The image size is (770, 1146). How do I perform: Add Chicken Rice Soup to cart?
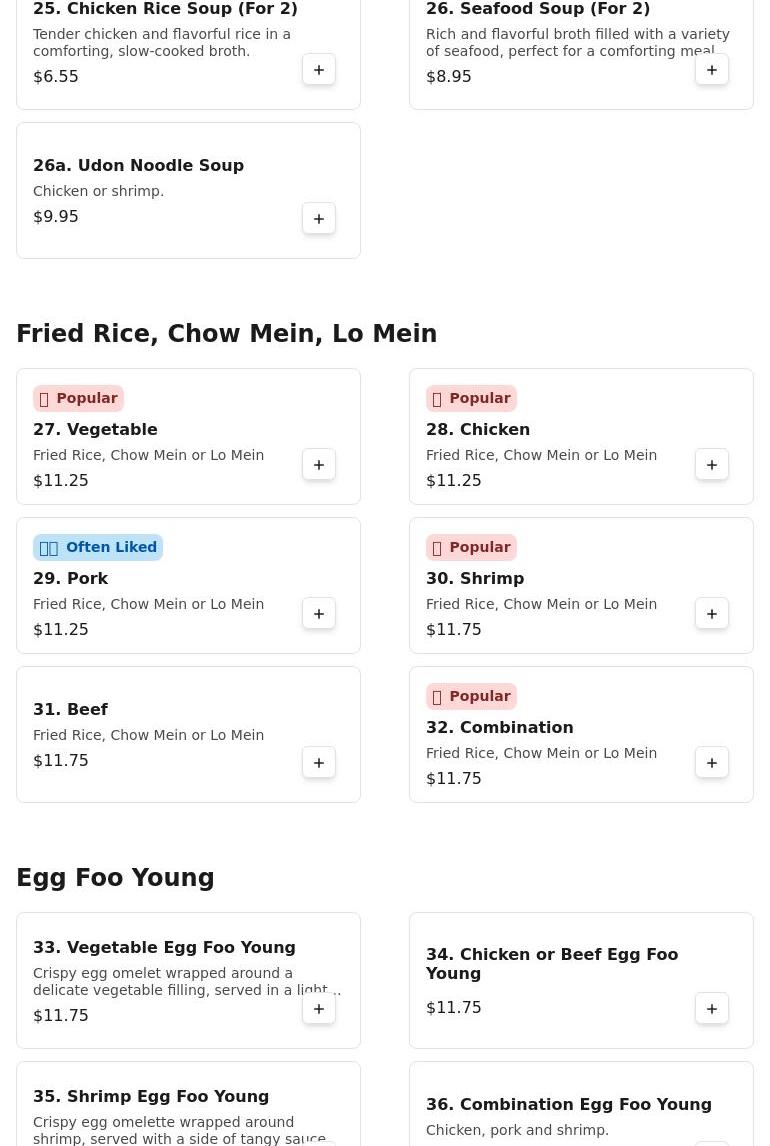[x=319, y=70]
